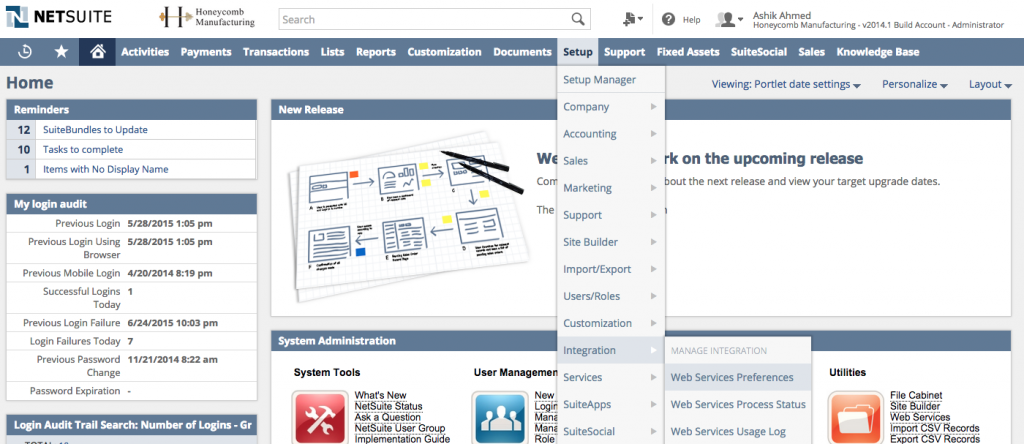Image resolution: width=1024 pixels, height=444 pixels.
Task: Click the Help question mark icon
Action: (668, 20)
